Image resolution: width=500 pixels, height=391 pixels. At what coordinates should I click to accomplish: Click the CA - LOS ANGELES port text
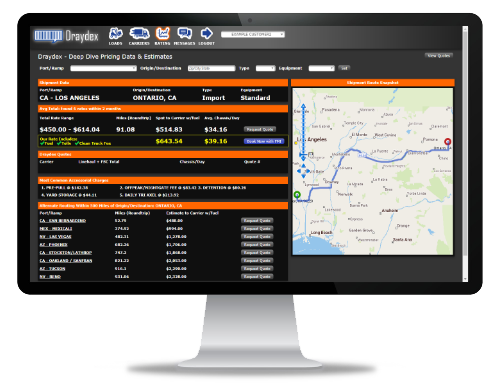point(69,98)
